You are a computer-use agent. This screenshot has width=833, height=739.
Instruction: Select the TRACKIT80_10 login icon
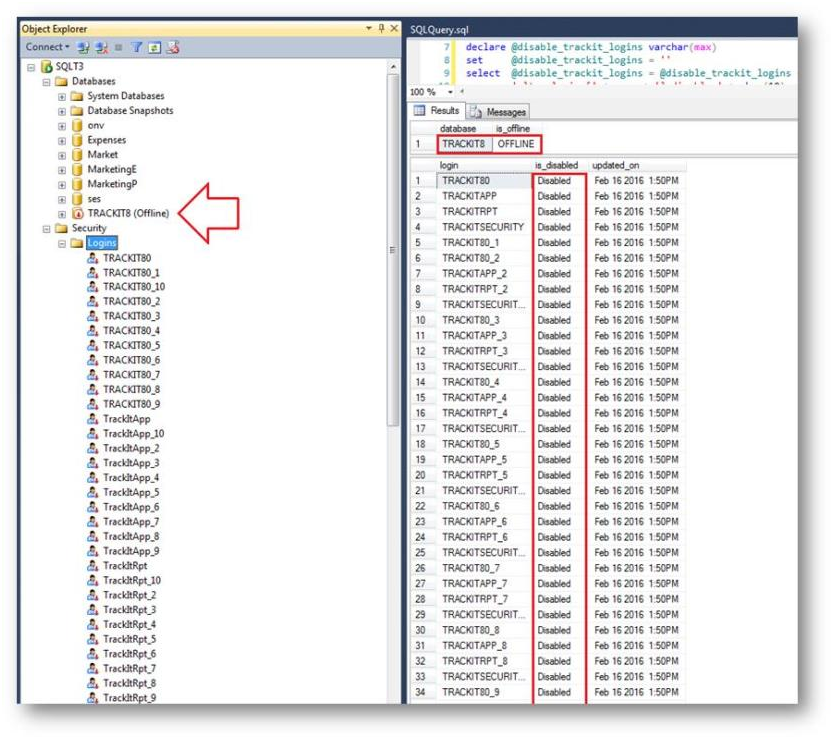pyautogui.click(x=92, y=287)
